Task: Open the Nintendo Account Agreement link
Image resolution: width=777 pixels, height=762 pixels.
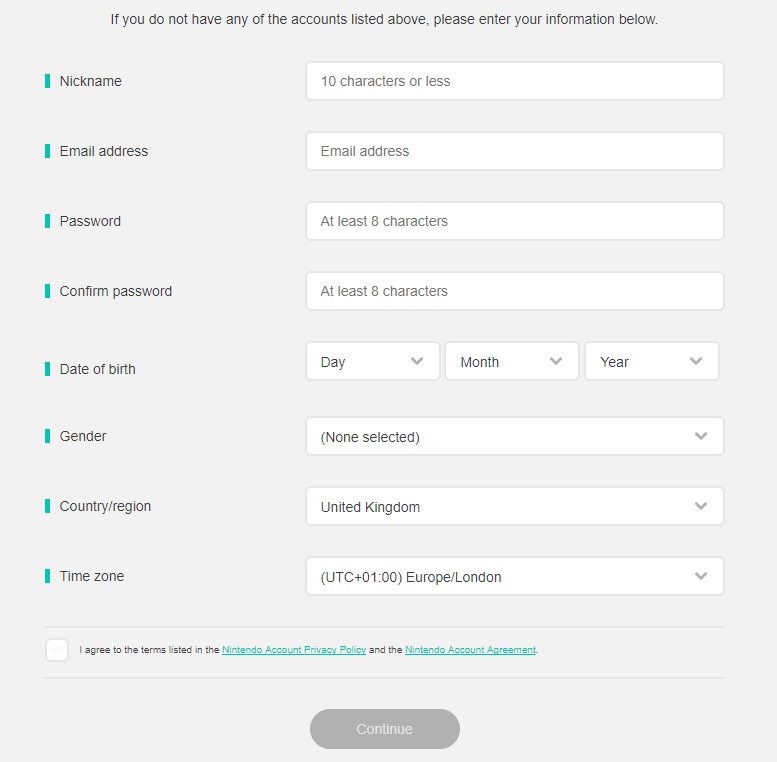Action: click(470, 650)
